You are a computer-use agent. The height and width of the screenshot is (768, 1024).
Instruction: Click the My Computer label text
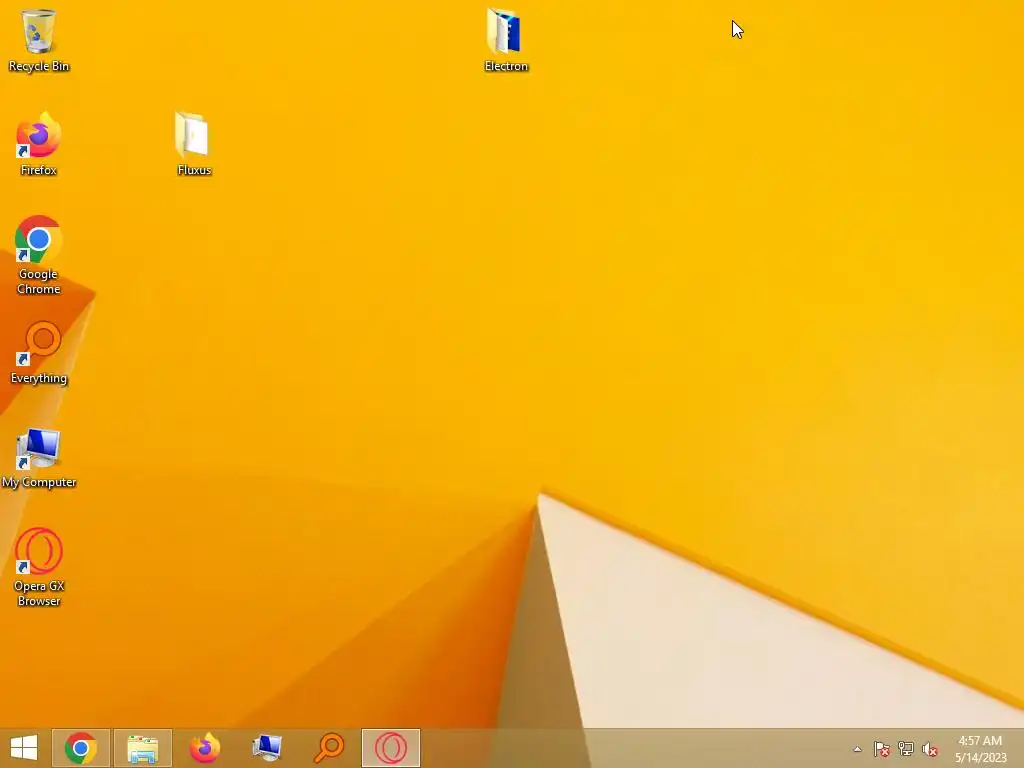point(39,482)
